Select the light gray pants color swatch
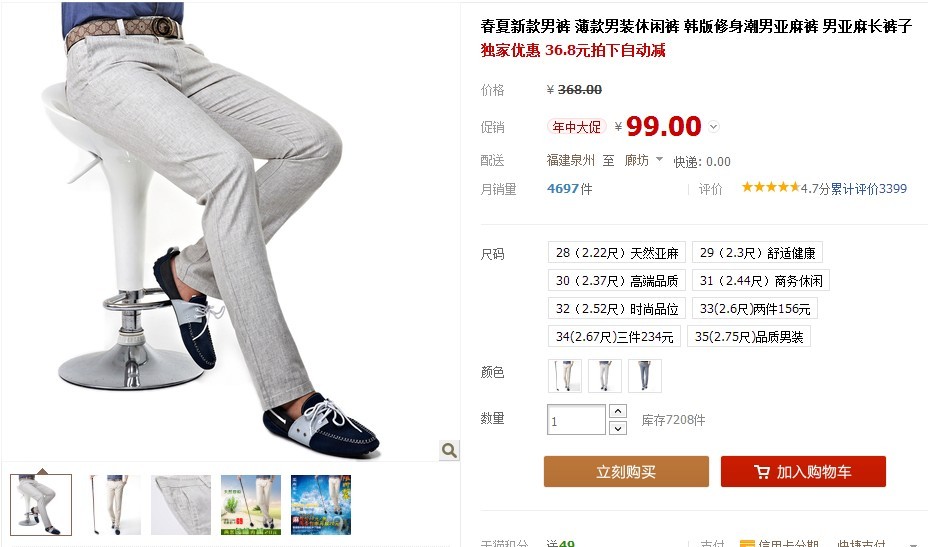 [x=604, y=376]
